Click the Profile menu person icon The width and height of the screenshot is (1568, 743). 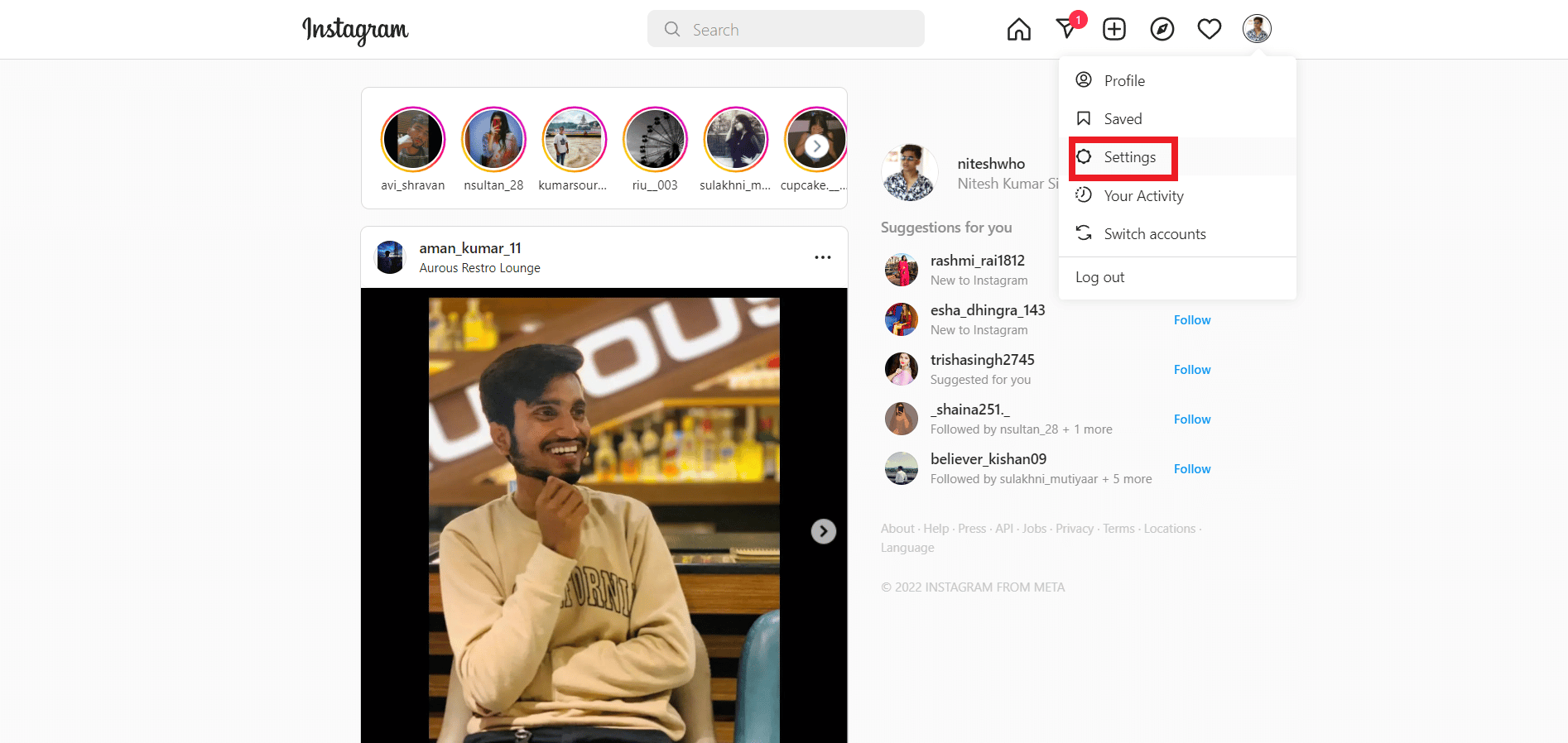(1084, 80)
